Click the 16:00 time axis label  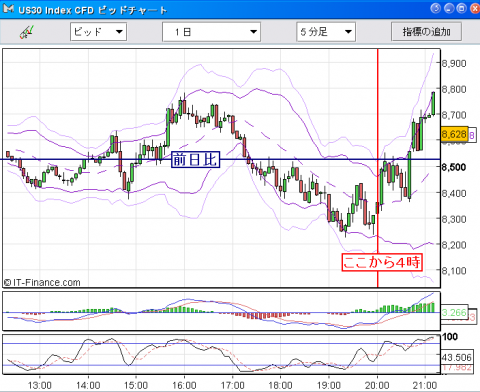(184, 385)
